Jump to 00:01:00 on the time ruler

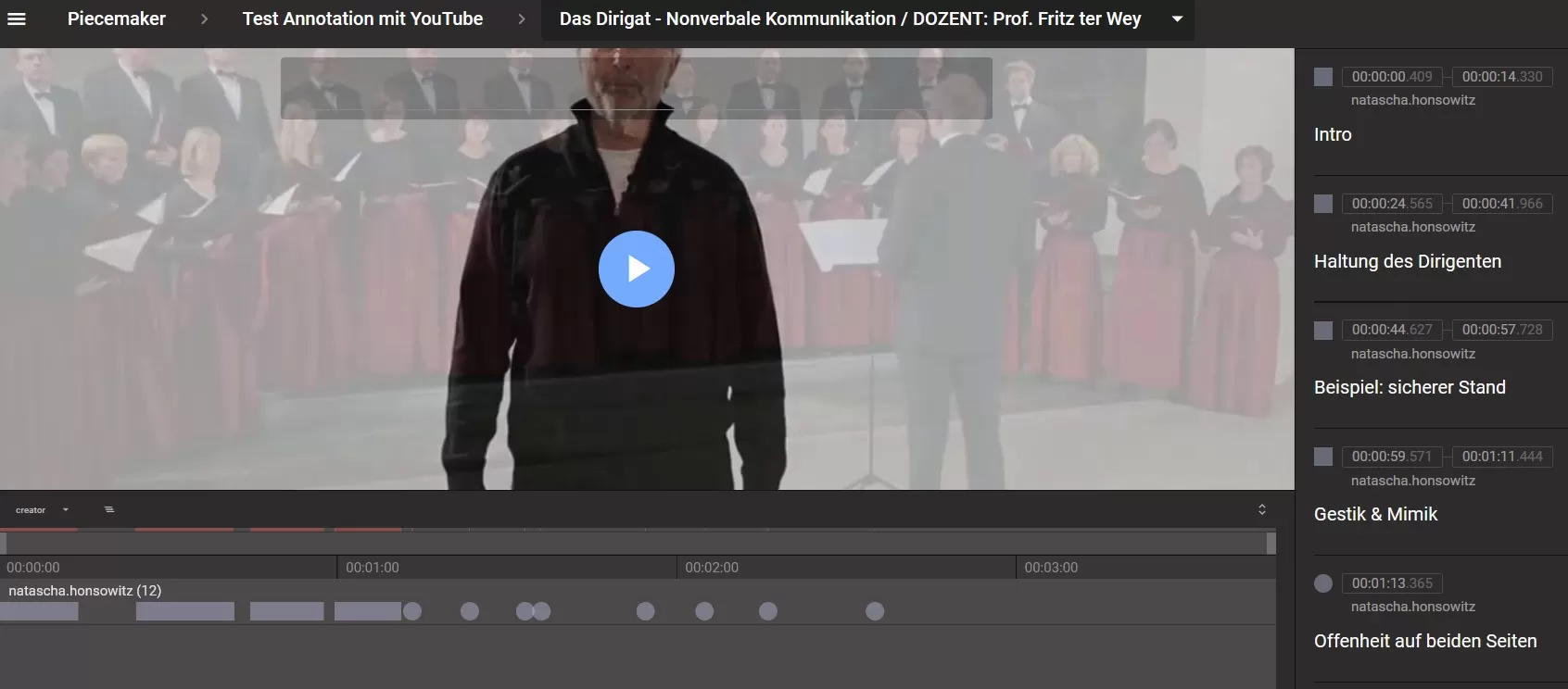(373, 568)
